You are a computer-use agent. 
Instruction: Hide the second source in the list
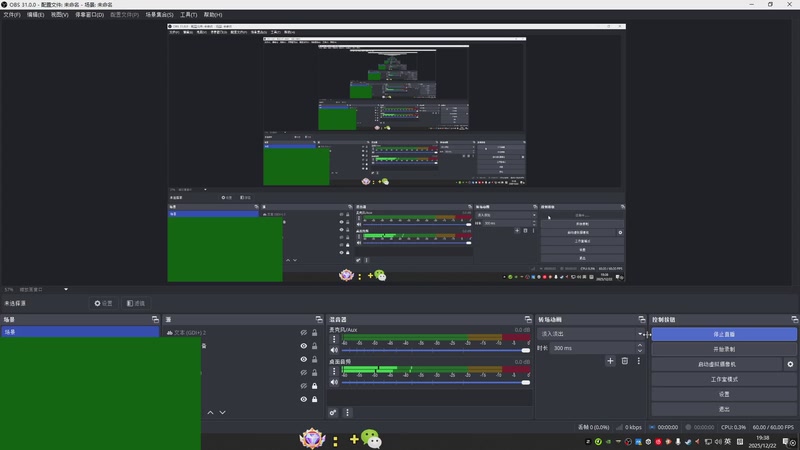tap(304, 346)
